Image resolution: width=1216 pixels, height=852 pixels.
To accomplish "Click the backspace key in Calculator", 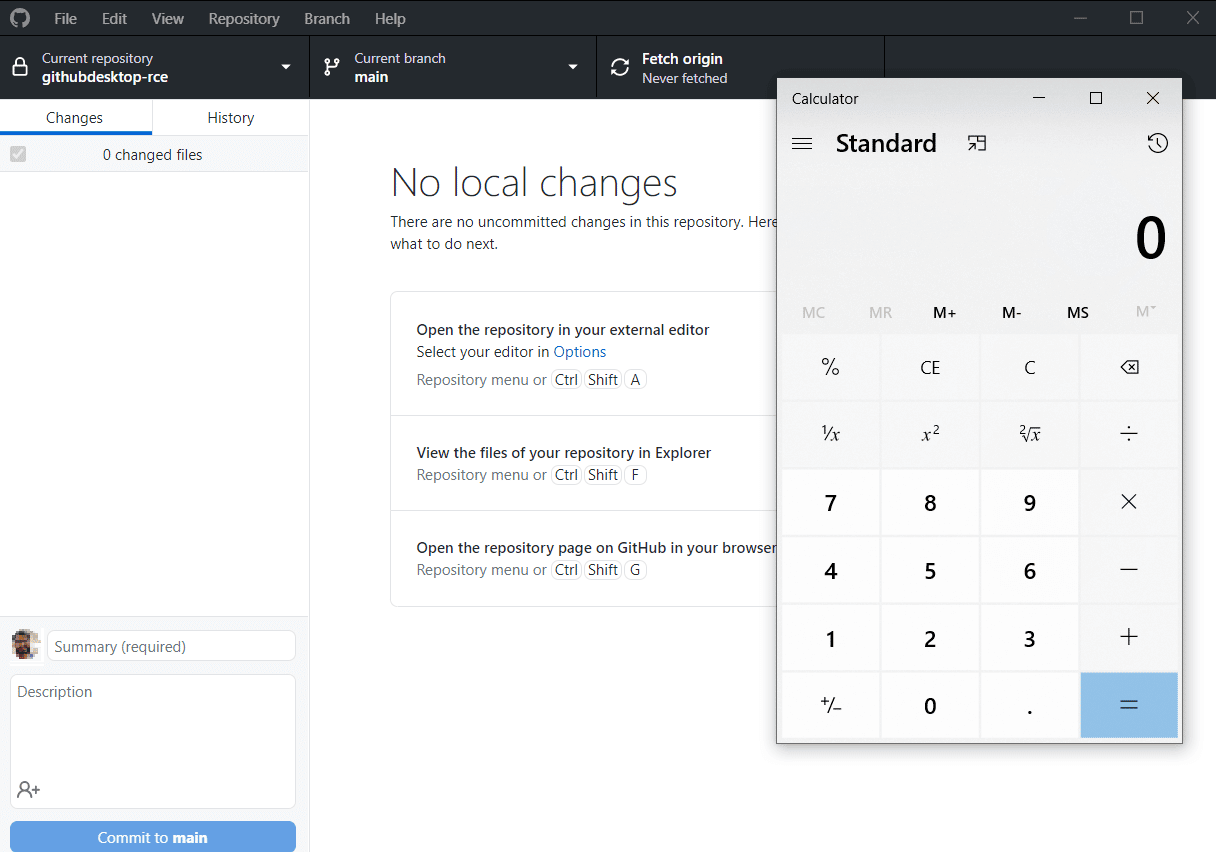I will 1129,367.
